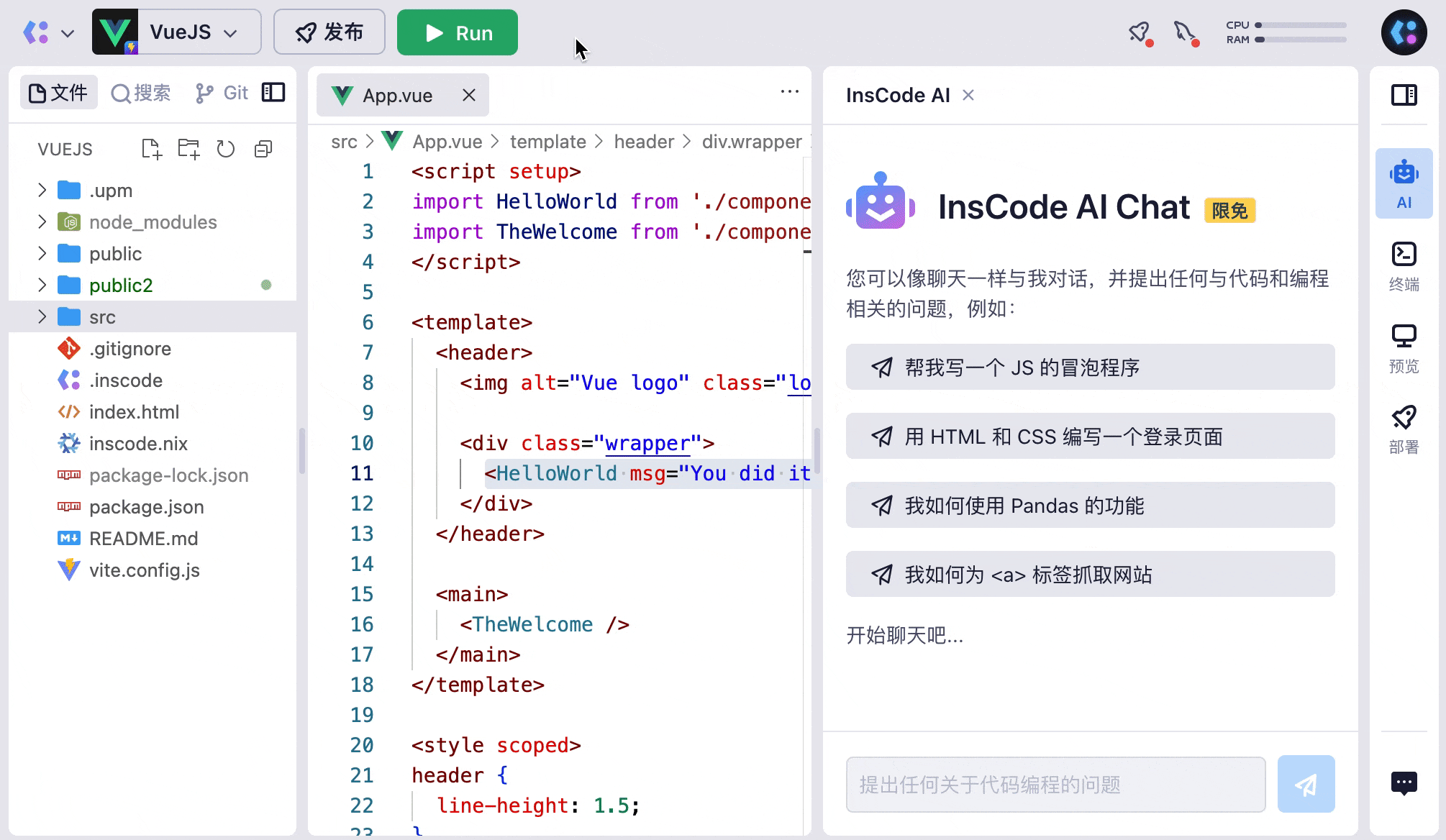Viewport: 1446px width, 840px height.
Task: Choose the JS 冒泡程序 suggestion
Action: tap(1090, 367)
